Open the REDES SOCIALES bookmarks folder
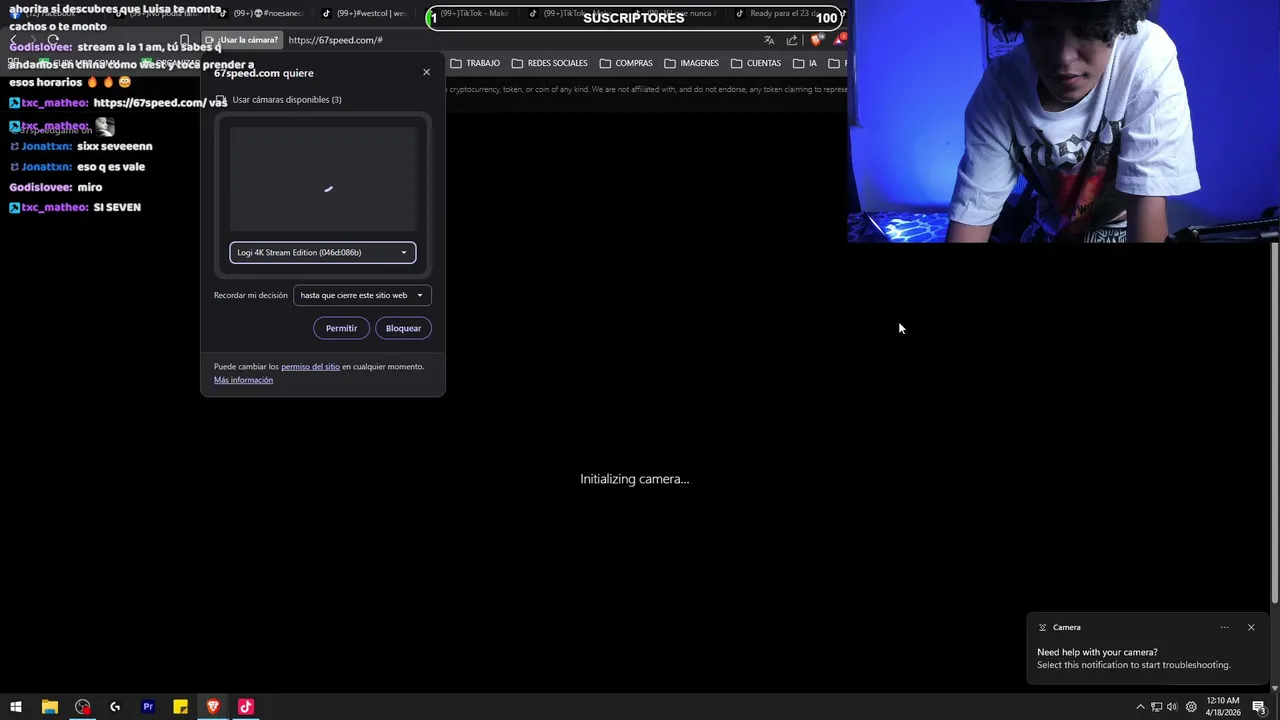This screenshot has width=1280, height=720. [549, 63]
